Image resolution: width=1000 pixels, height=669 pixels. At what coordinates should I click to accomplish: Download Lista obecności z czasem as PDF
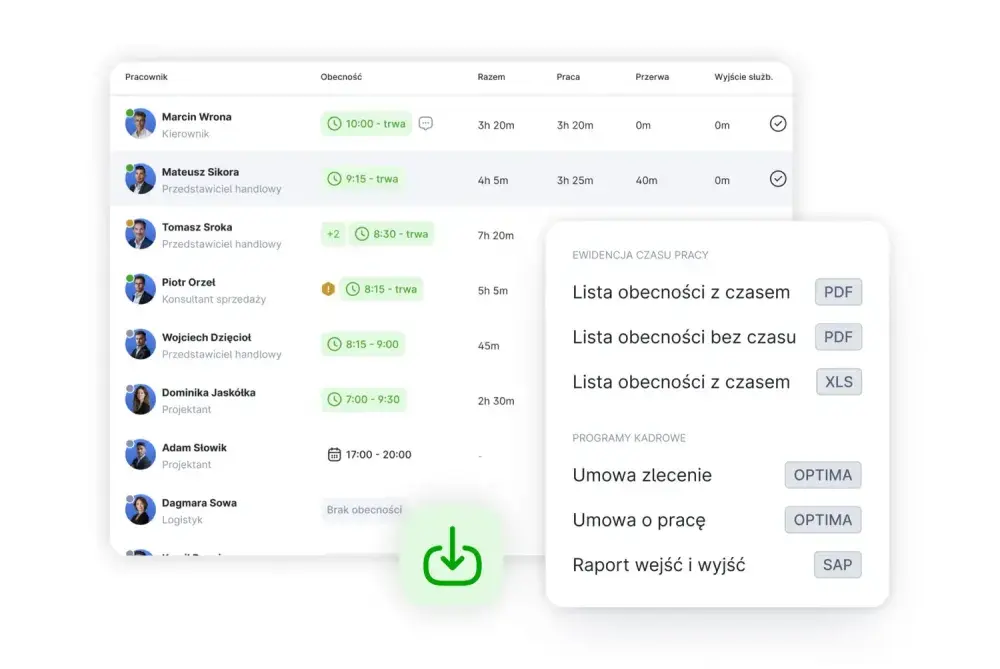838,292
